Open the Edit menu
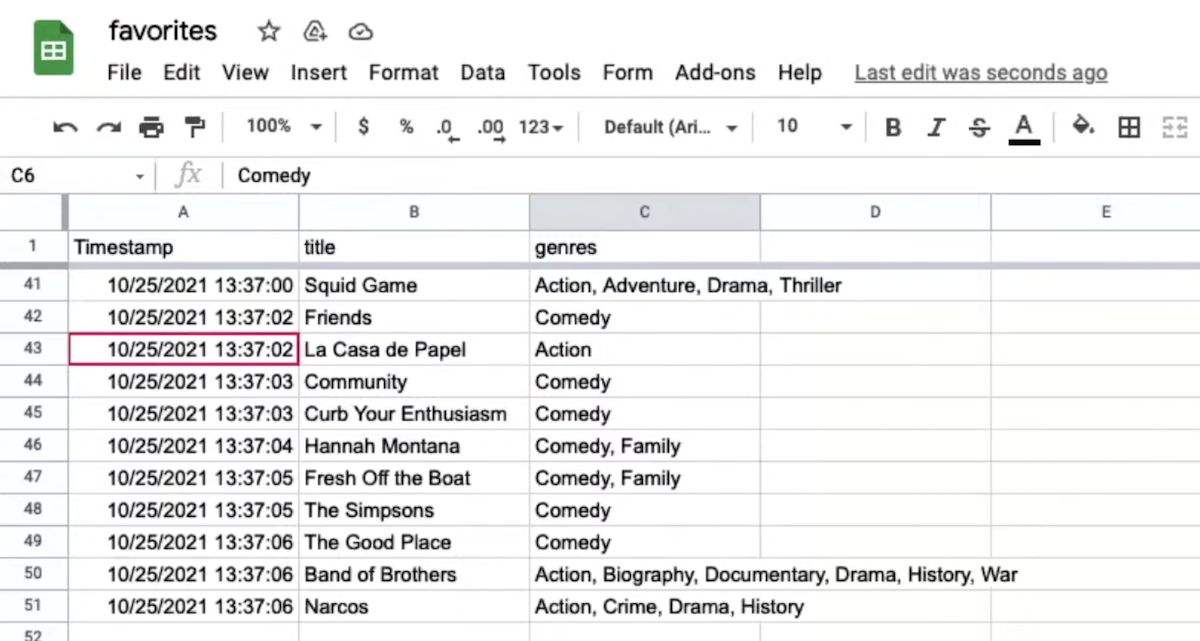The height and width of the screenshot is (641, 1200). tap(182, 73)
